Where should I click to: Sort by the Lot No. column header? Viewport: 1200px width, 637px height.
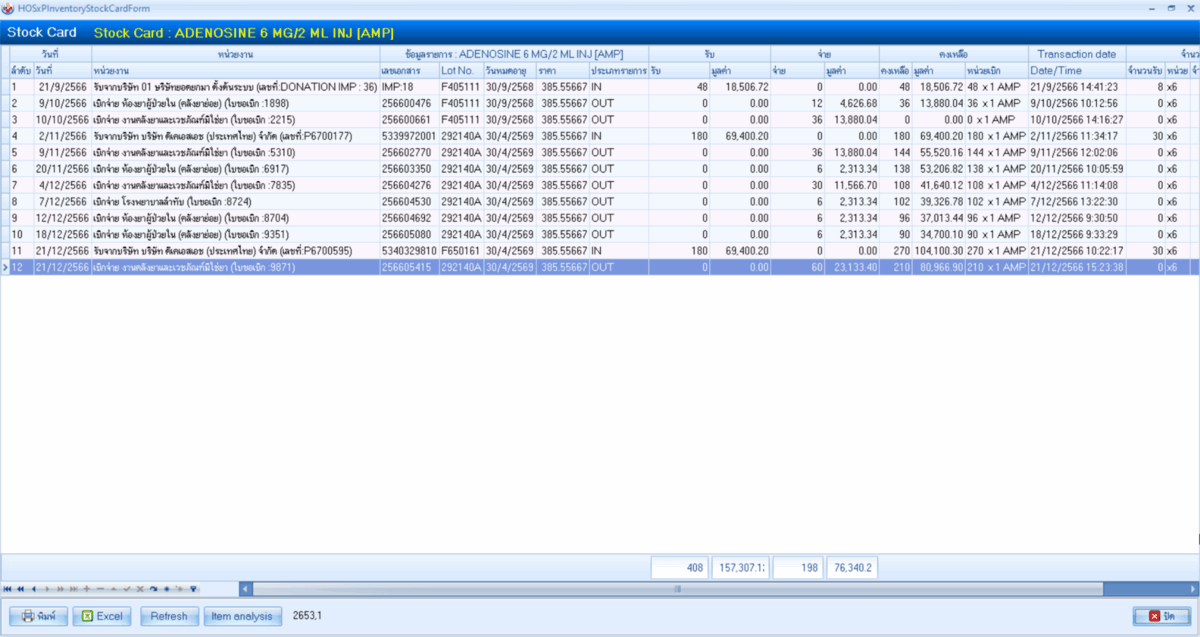tap(459, 71)
